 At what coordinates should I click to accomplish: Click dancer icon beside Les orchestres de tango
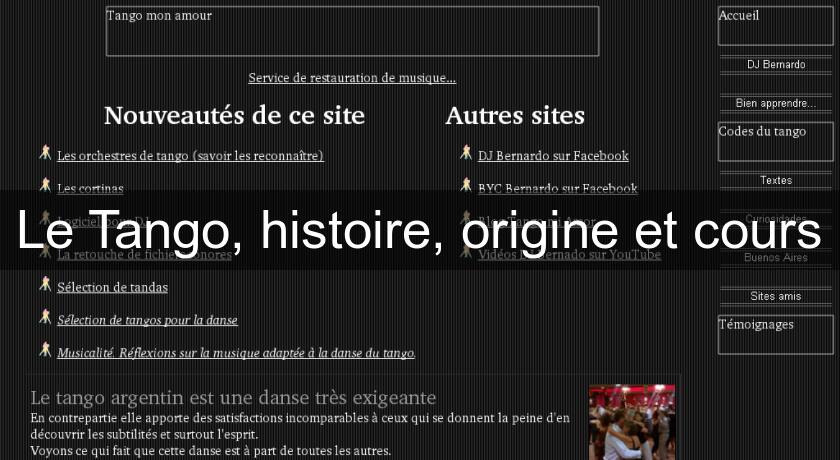click(x=45, y=153)
